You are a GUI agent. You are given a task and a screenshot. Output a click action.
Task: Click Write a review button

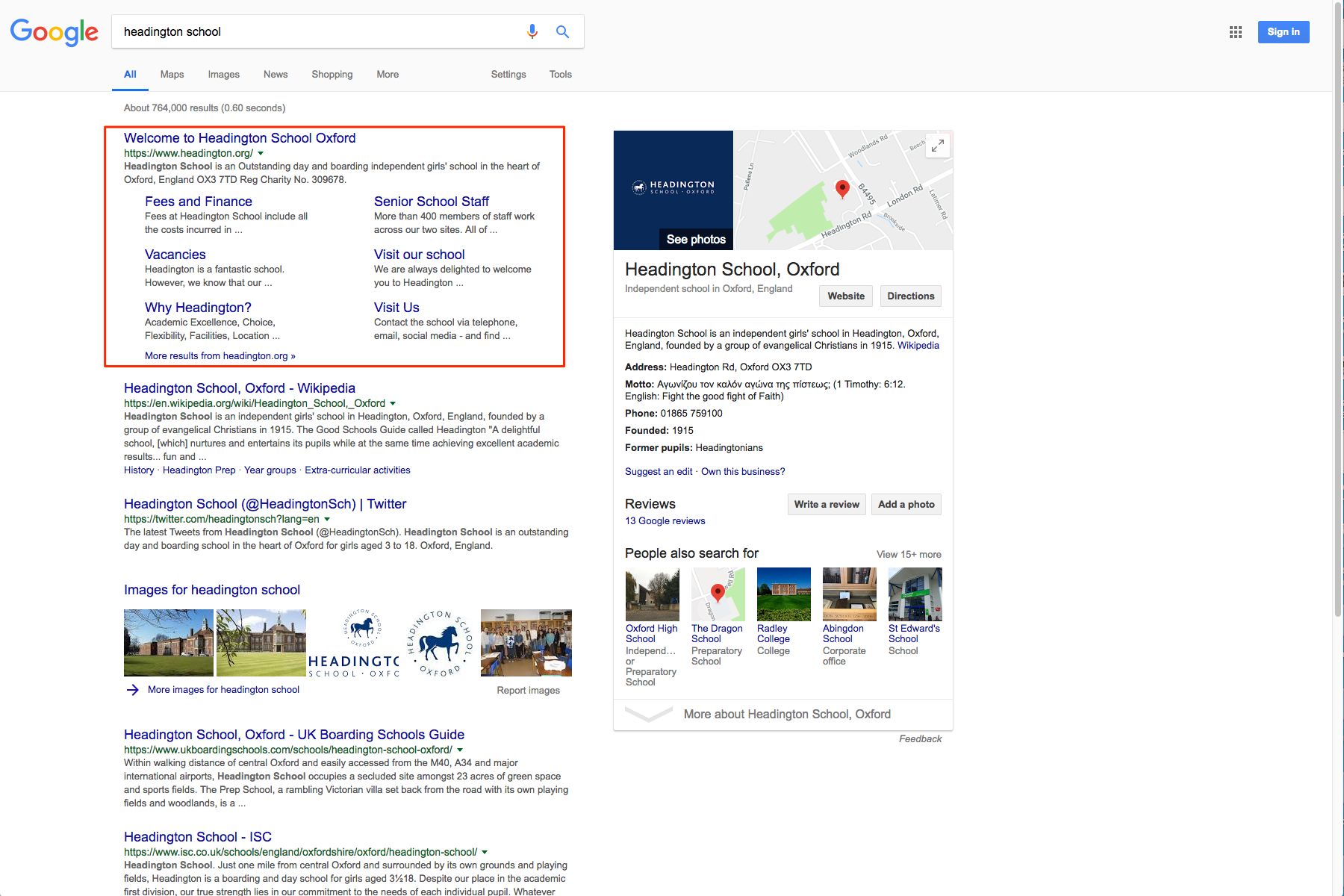[827, 505]
